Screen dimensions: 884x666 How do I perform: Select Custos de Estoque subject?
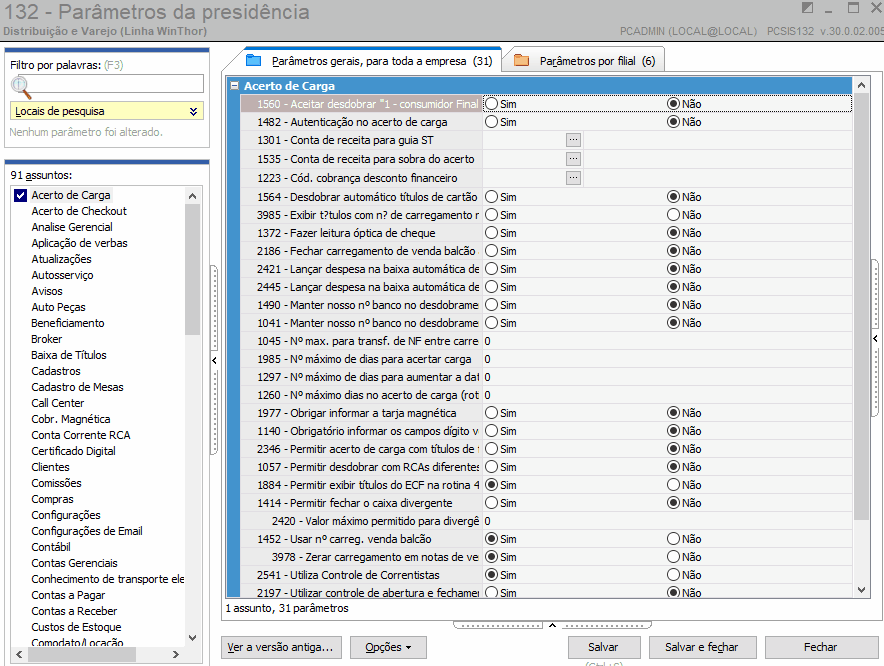pos(76,627)
